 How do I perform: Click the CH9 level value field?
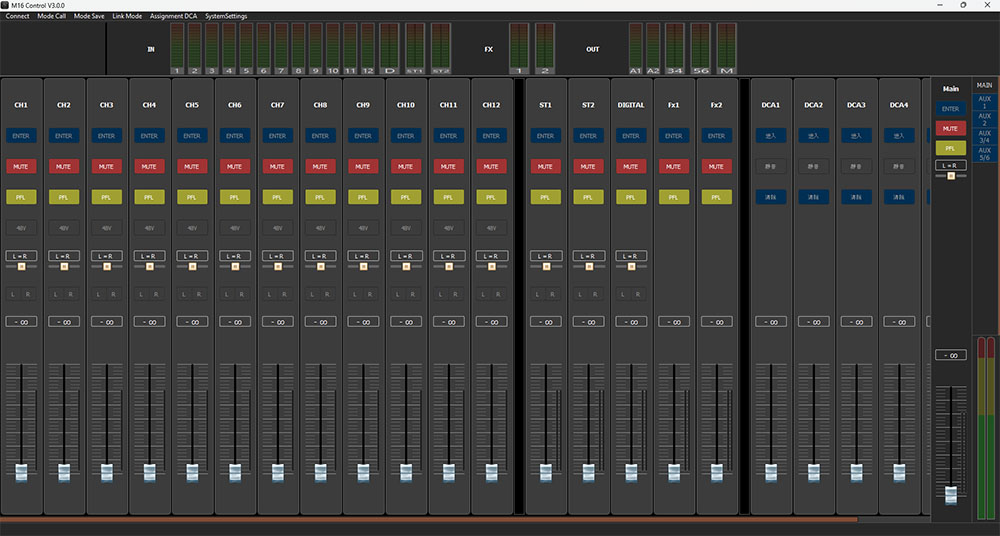(x=363, y=322)
